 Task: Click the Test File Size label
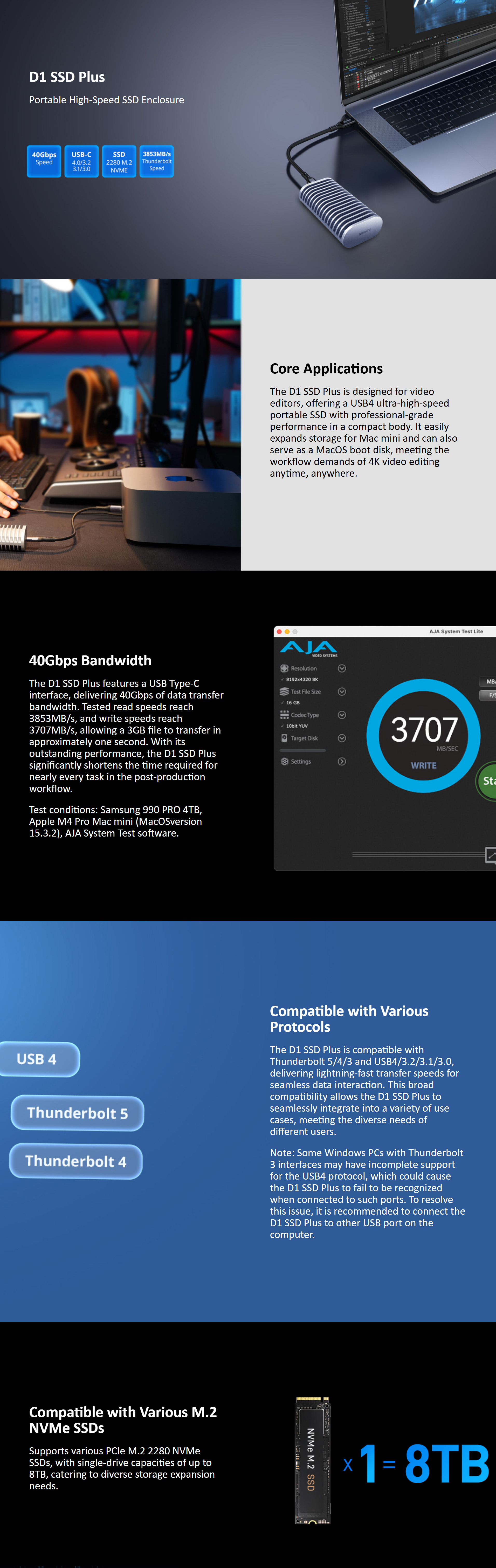tap(306, 691)
